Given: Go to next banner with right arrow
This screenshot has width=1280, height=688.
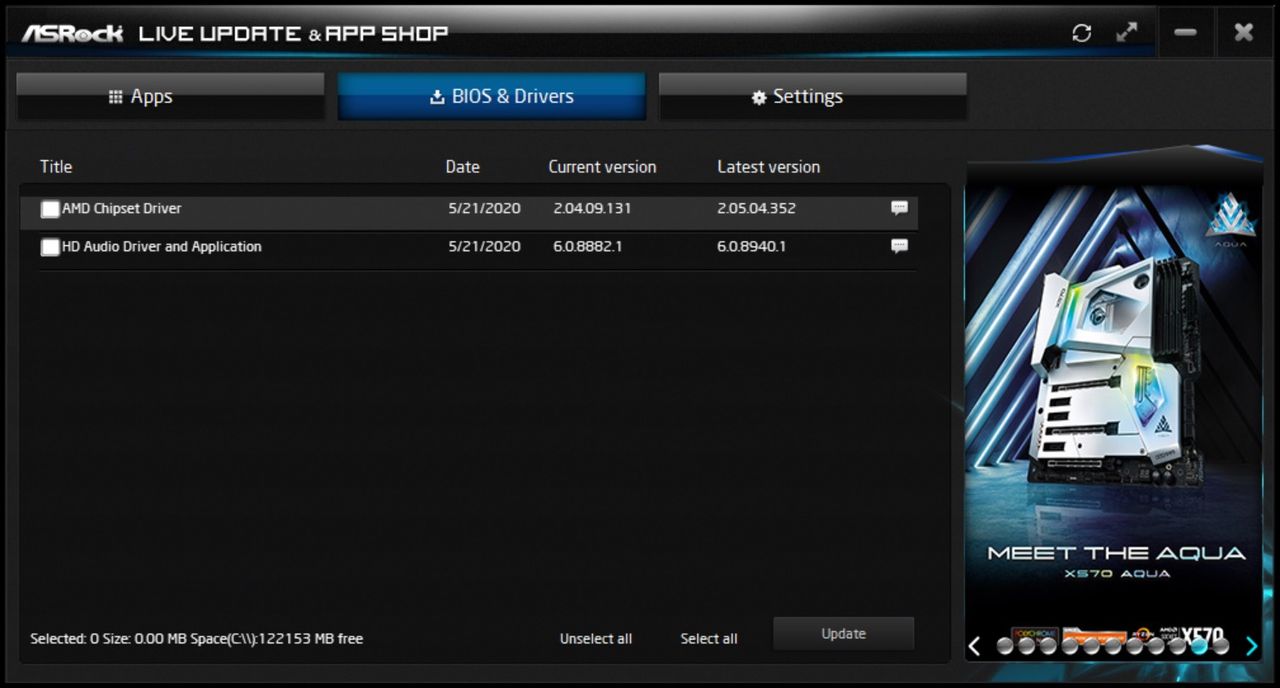Looking at the screenshot, I should (1252, 646).
